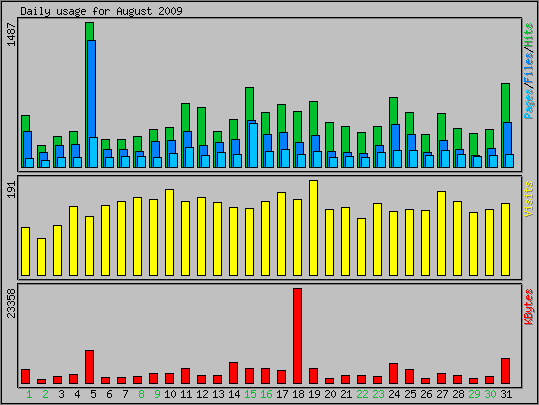Viewport: 539px width, 405px height.
Task: Click the red KBytes bar for day 31
Action: [505, 371]
